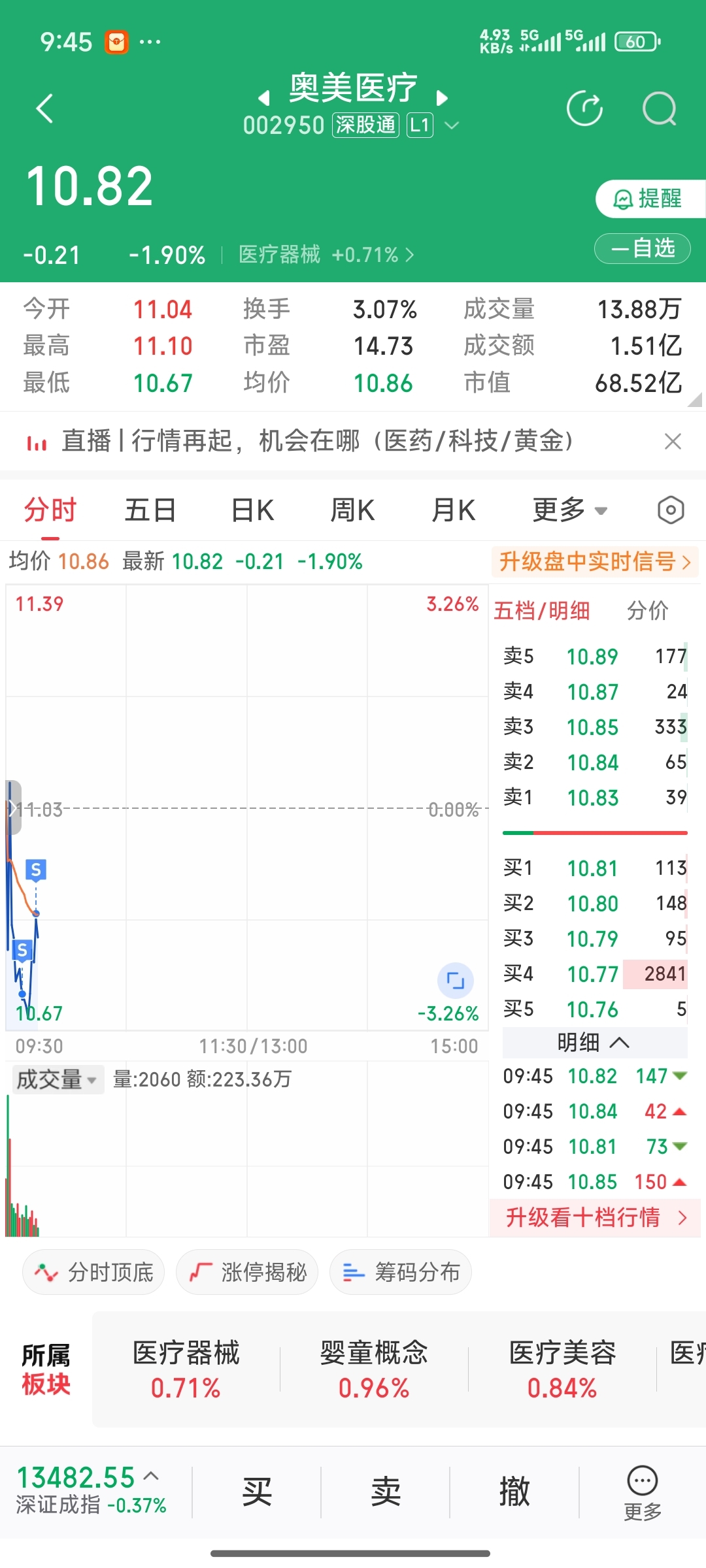Tap the 换手 3.07% value
This screenshot has height=1568, width=706.
pyautogui.click(x=384, y=310)
